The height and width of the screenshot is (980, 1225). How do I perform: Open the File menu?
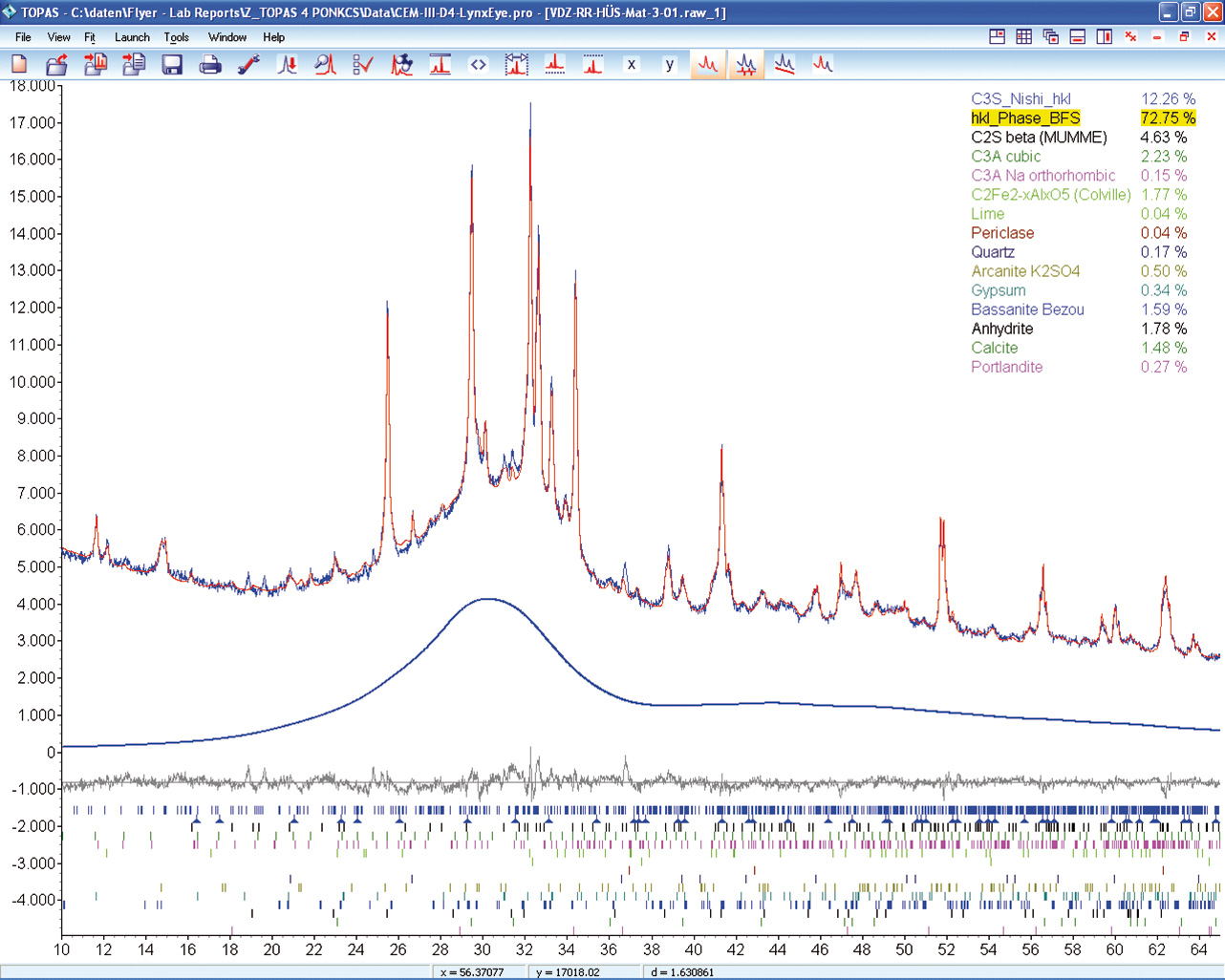pos(23,37)
